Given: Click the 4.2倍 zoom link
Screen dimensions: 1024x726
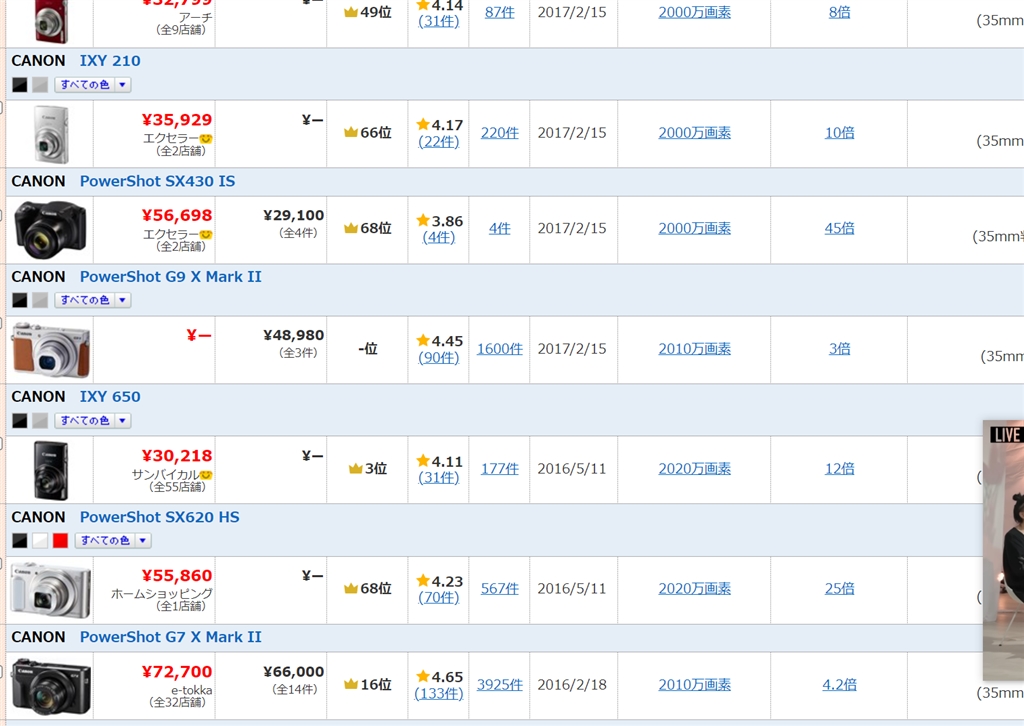Looking at the screenshot, I should click(x=839, y=684).
